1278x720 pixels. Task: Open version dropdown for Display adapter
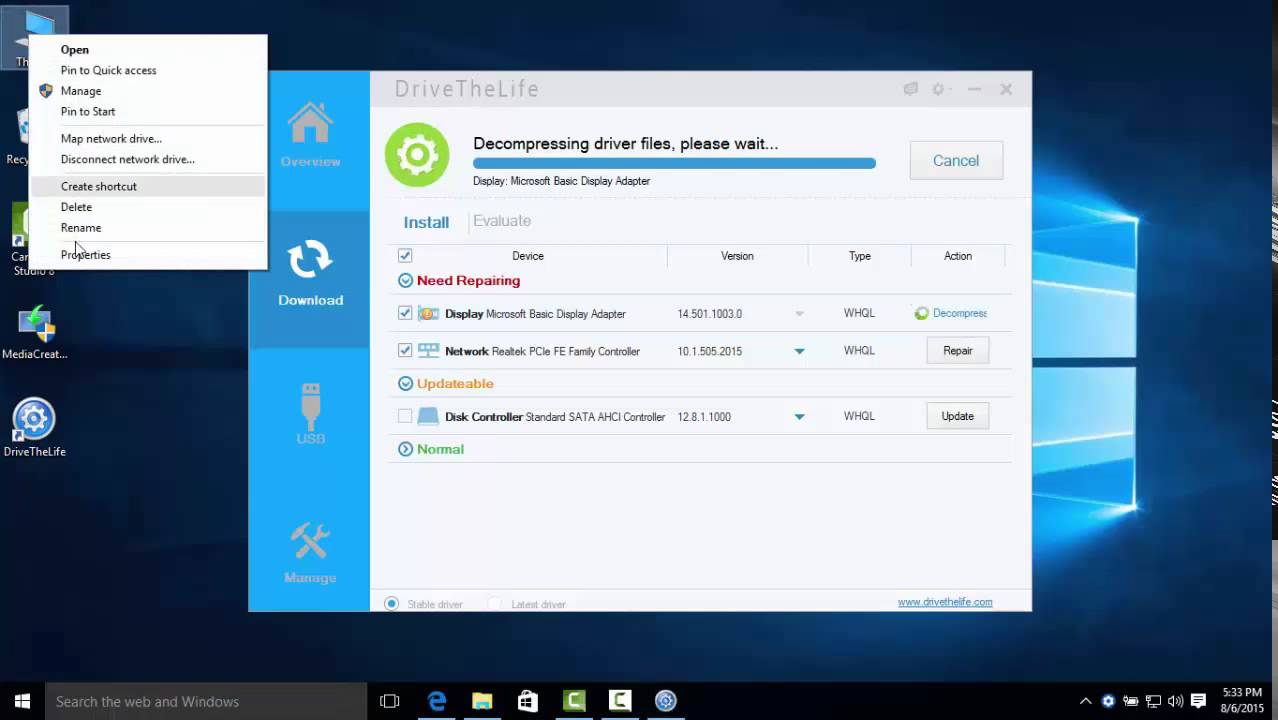tap(799, 314)
